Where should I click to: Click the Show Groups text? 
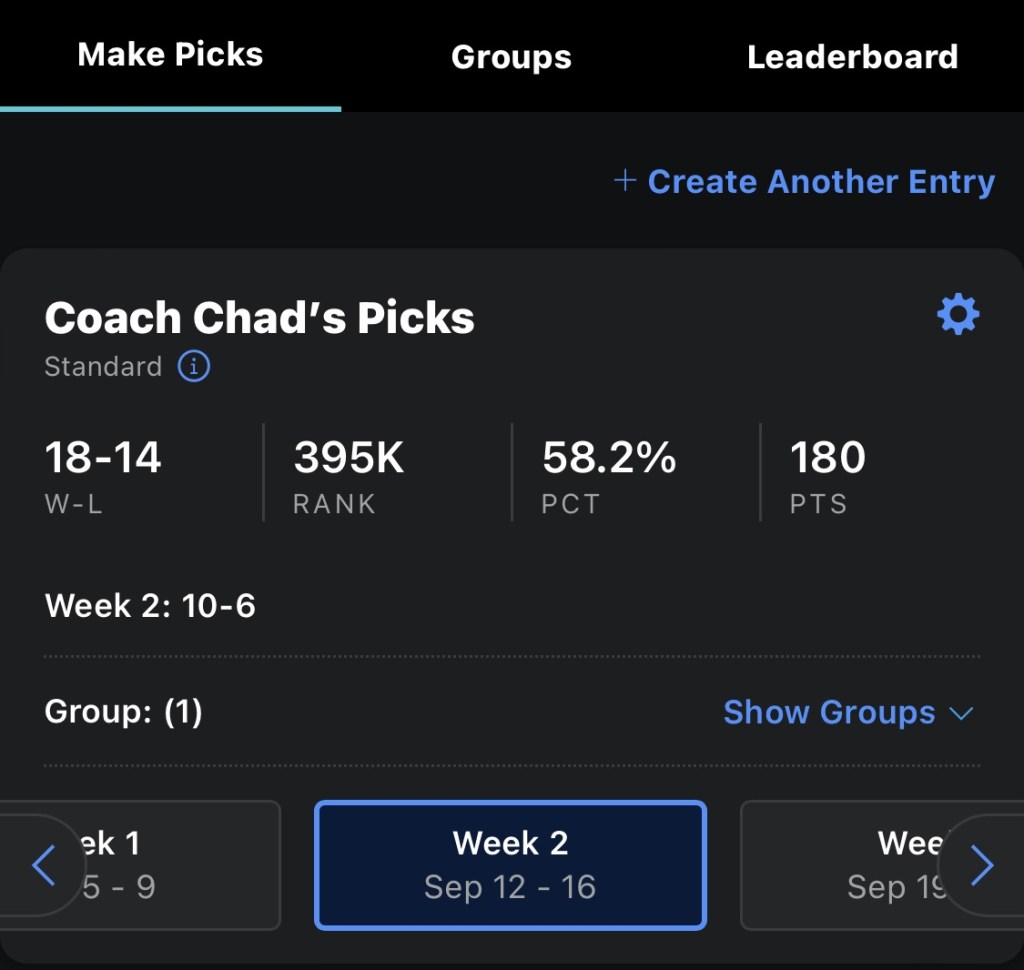[829, 713]
